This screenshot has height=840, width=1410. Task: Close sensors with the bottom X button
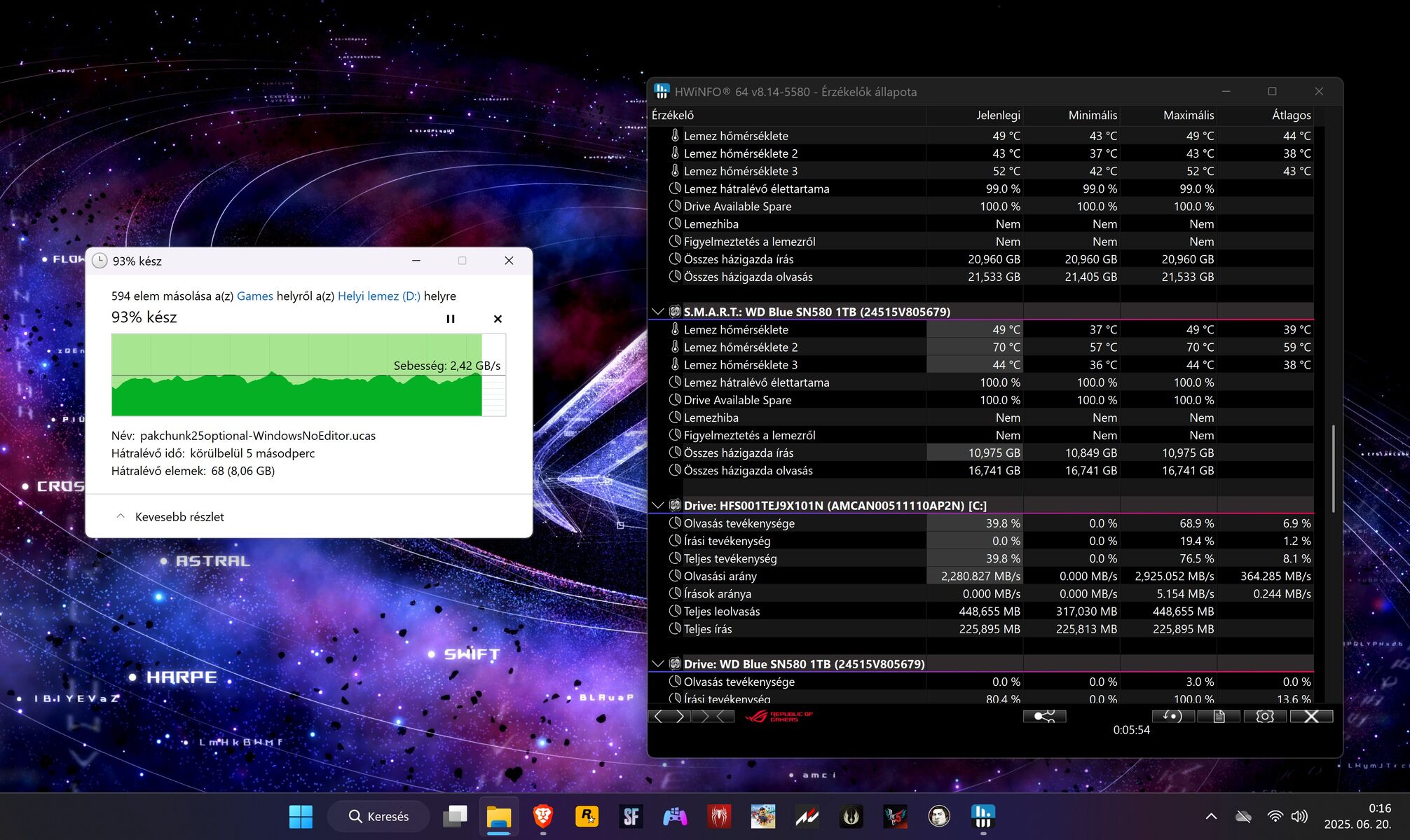[x=1311, y=716]
